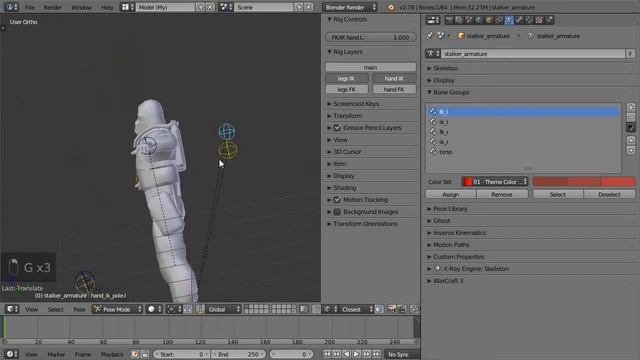Screen dimensions: 640x360
Task: Open the Object Constraints properties tab
Action: click(x=499, y=20)
